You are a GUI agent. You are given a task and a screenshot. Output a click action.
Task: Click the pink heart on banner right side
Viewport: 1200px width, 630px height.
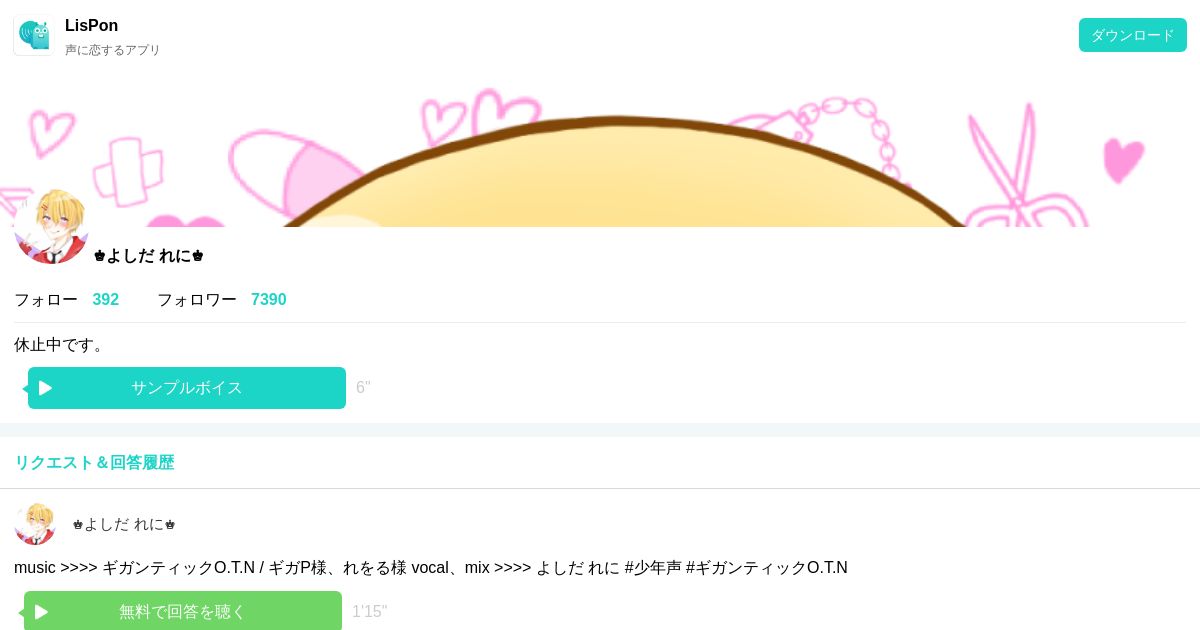[1123, 160]
